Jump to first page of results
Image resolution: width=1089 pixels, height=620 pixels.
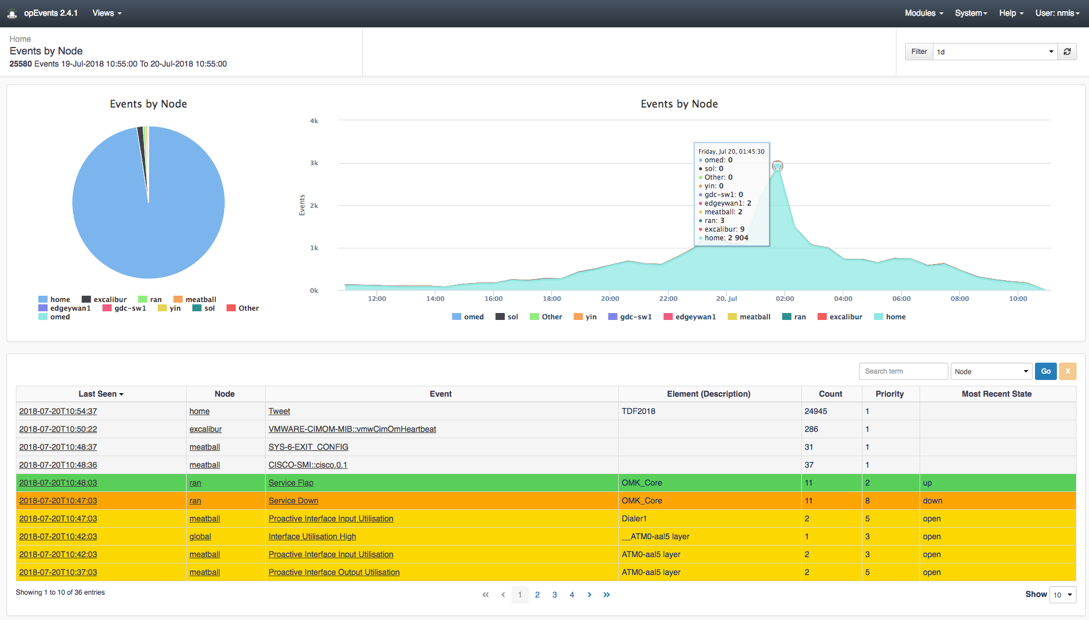point(486,595)
